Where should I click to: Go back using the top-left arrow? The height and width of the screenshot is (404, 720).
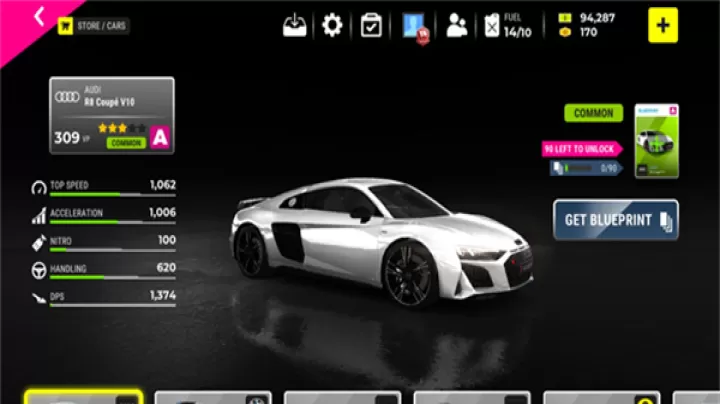point(40,17)
